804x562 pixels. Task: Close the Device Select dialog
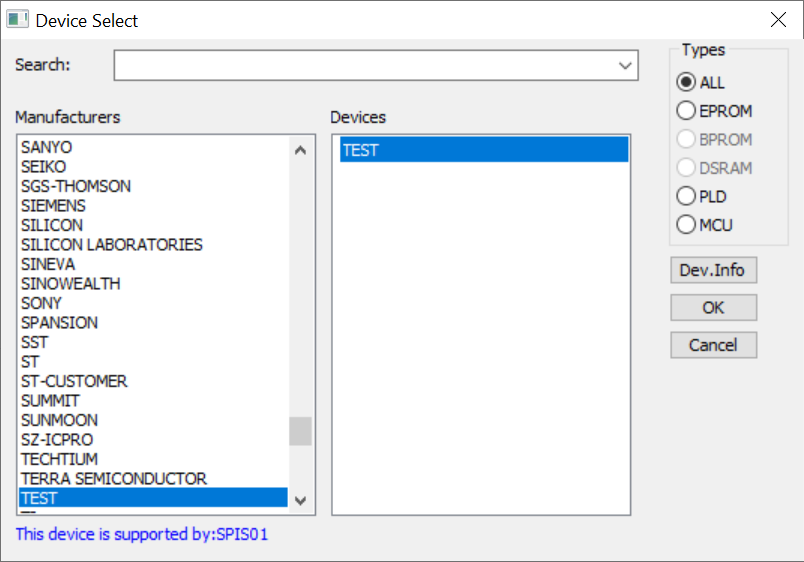click(x=778, y=20)
